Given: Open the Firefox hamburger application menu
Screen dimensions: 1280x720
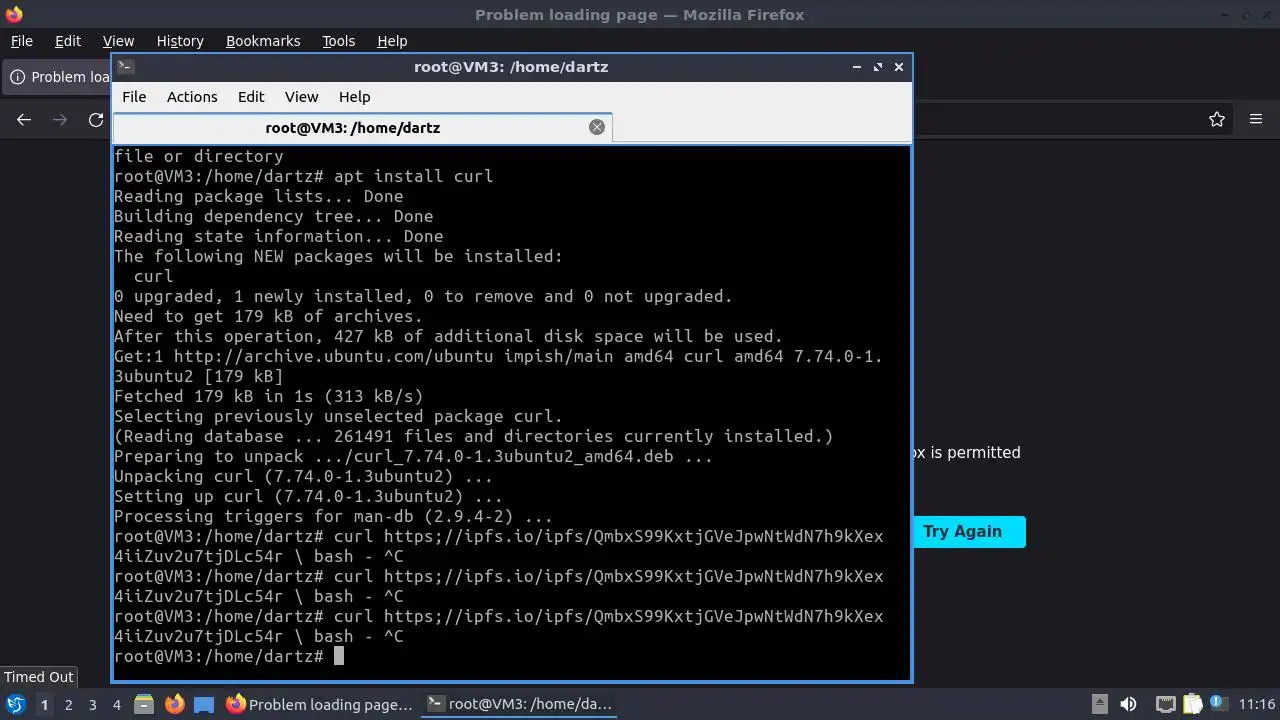Looking at the screenshot, I should coord(1256,120).
